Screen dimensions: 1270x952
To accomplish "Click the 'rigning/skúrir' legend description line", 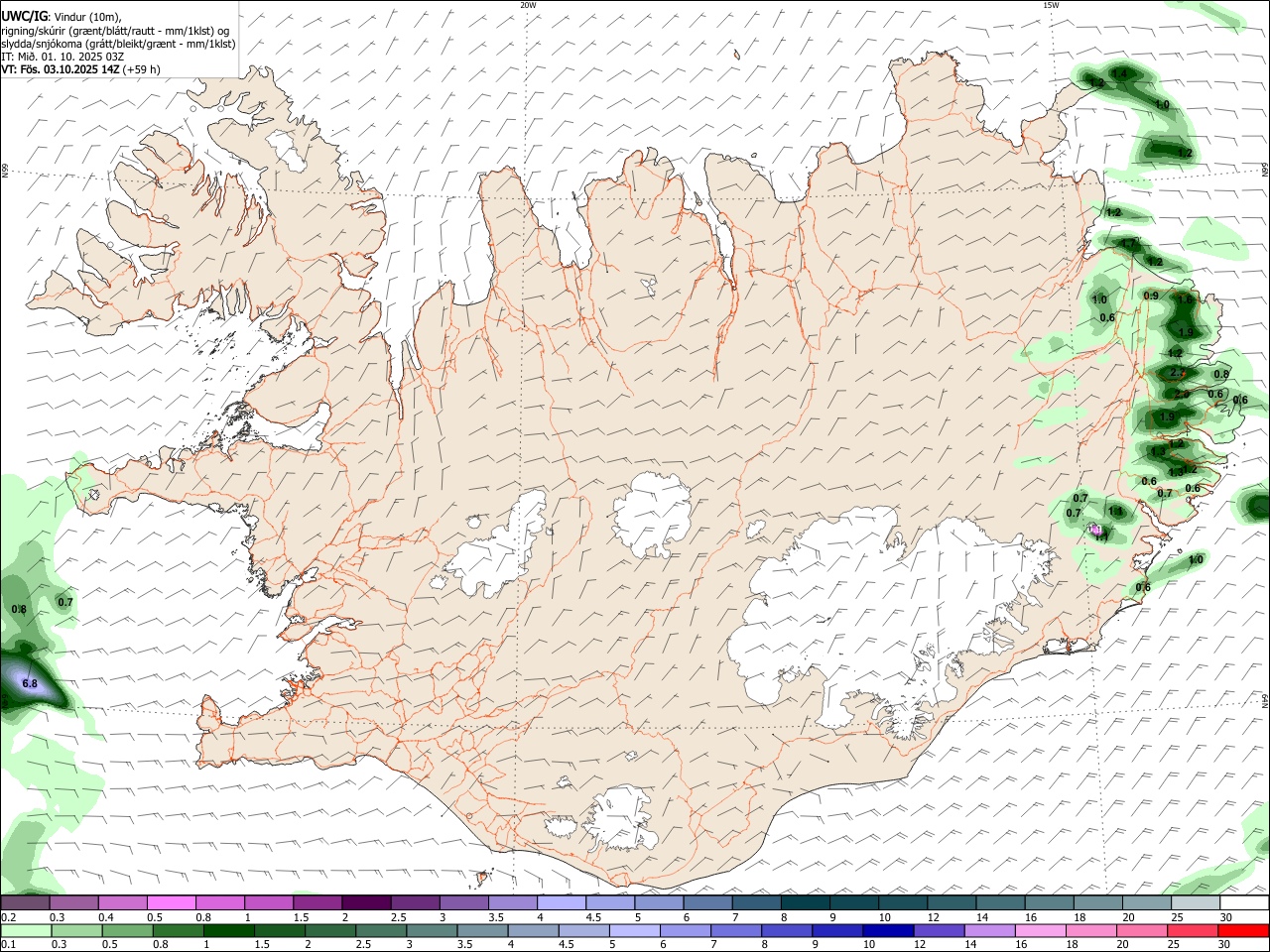I will pos(114,31).
